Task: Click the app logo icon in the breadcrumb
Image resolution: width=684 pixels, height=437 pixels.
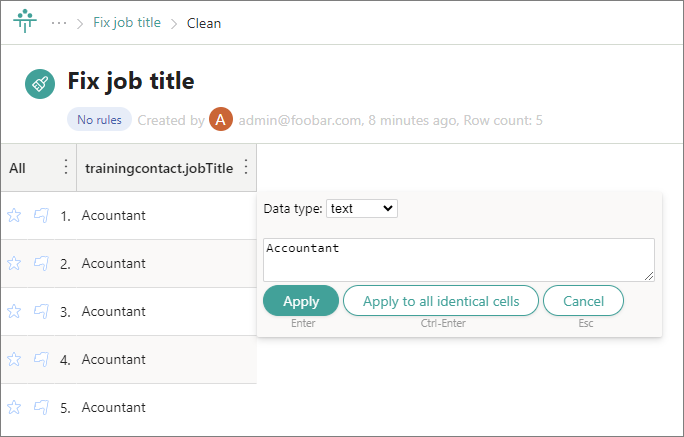Action: pos(24,22)
